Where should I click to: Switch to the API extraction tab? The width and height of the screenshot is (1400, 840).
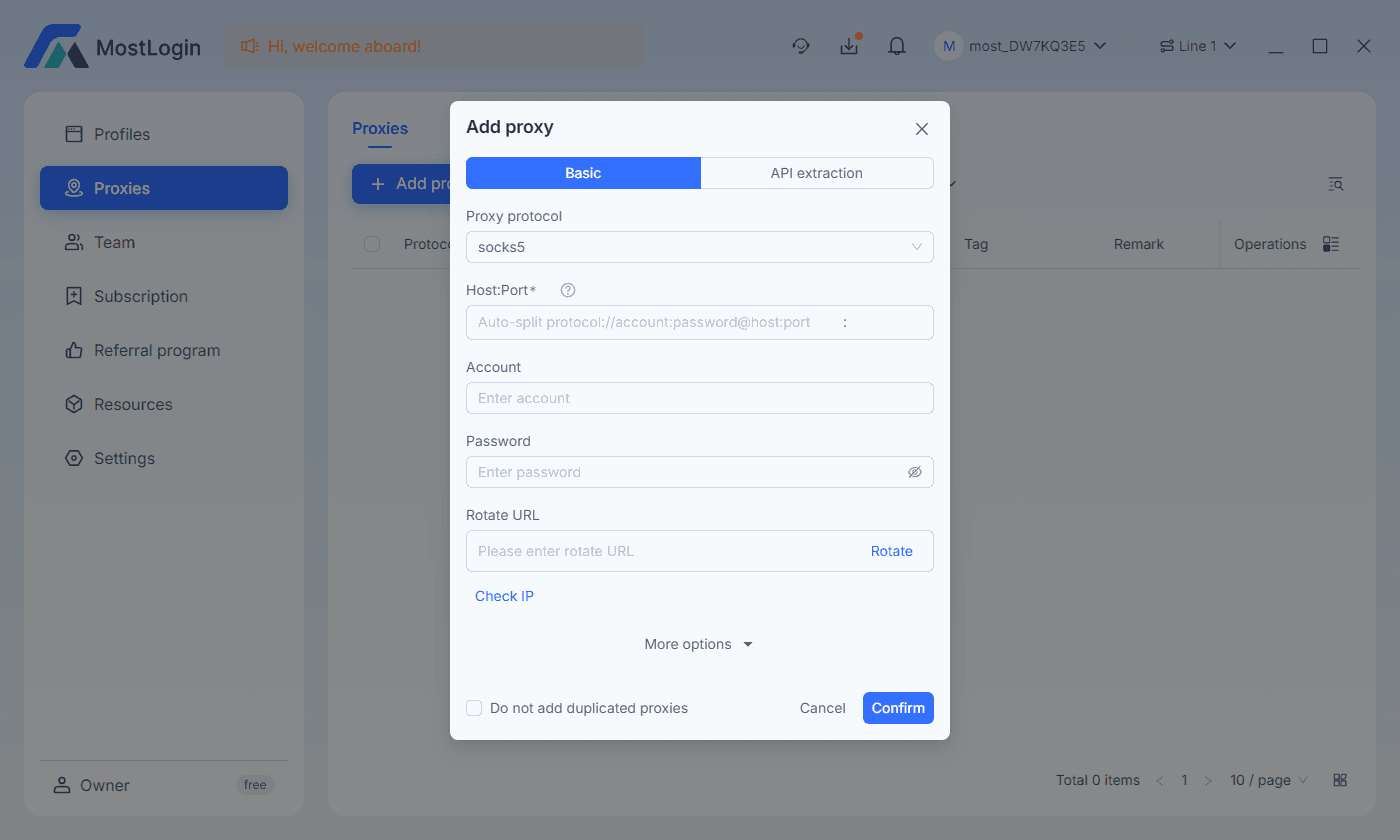tap(817, 173)
